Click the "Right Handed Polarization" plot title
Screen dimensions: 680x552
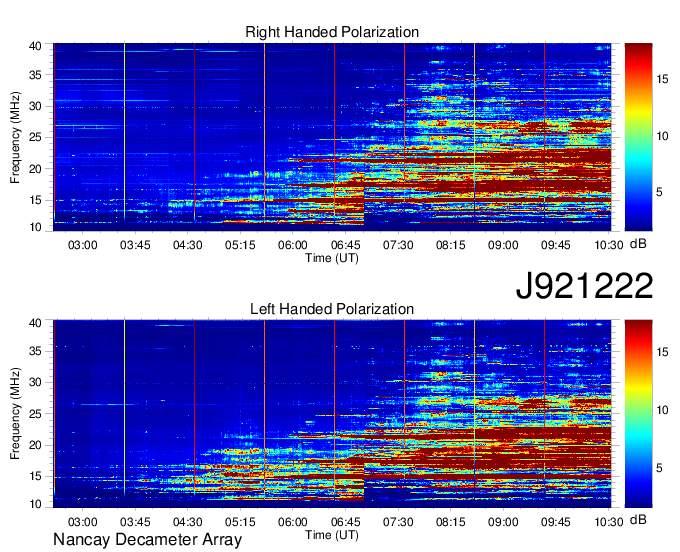[x=332, y=32]
